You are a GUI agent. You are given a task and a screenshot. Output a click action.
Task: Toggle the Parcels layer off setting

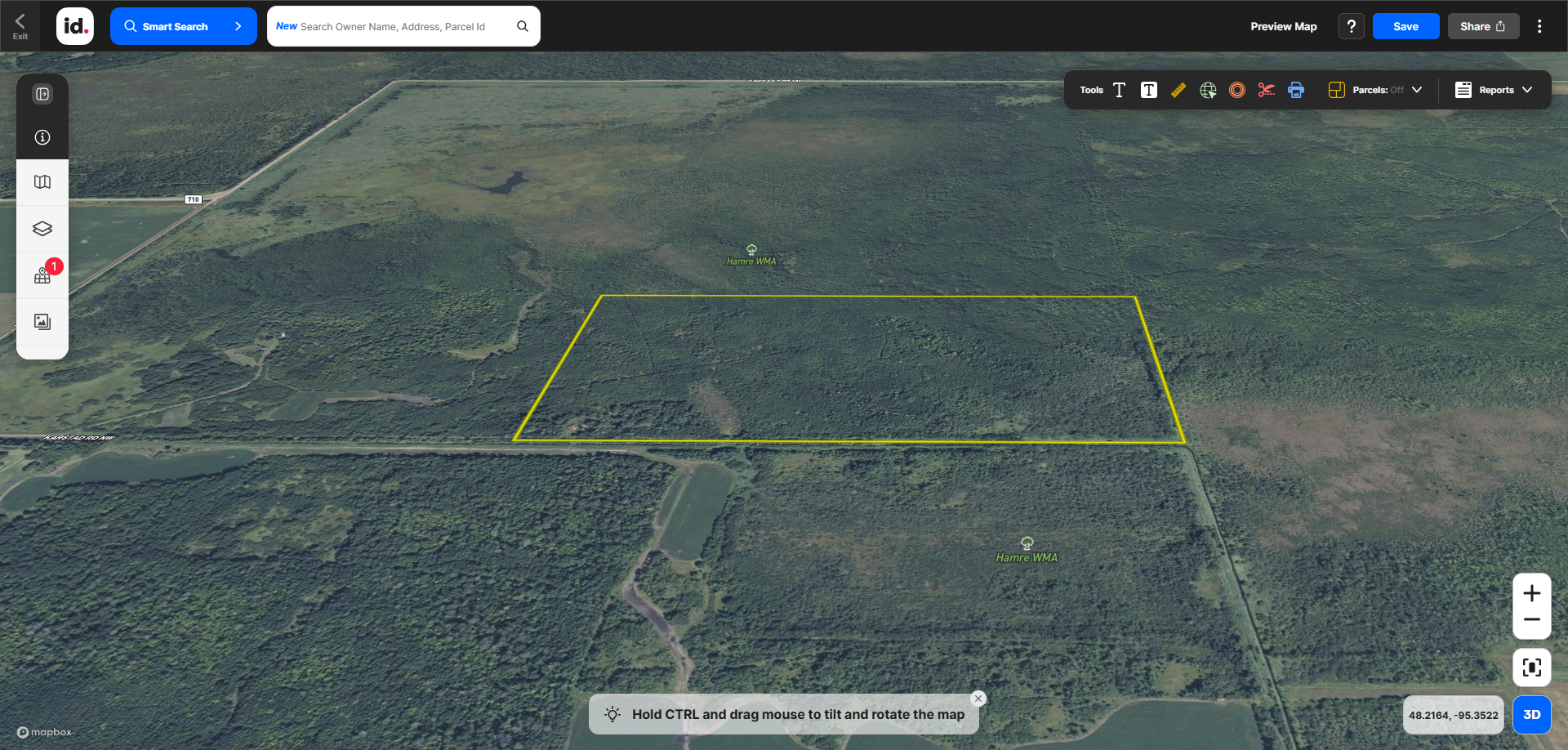click(1377, 90)
